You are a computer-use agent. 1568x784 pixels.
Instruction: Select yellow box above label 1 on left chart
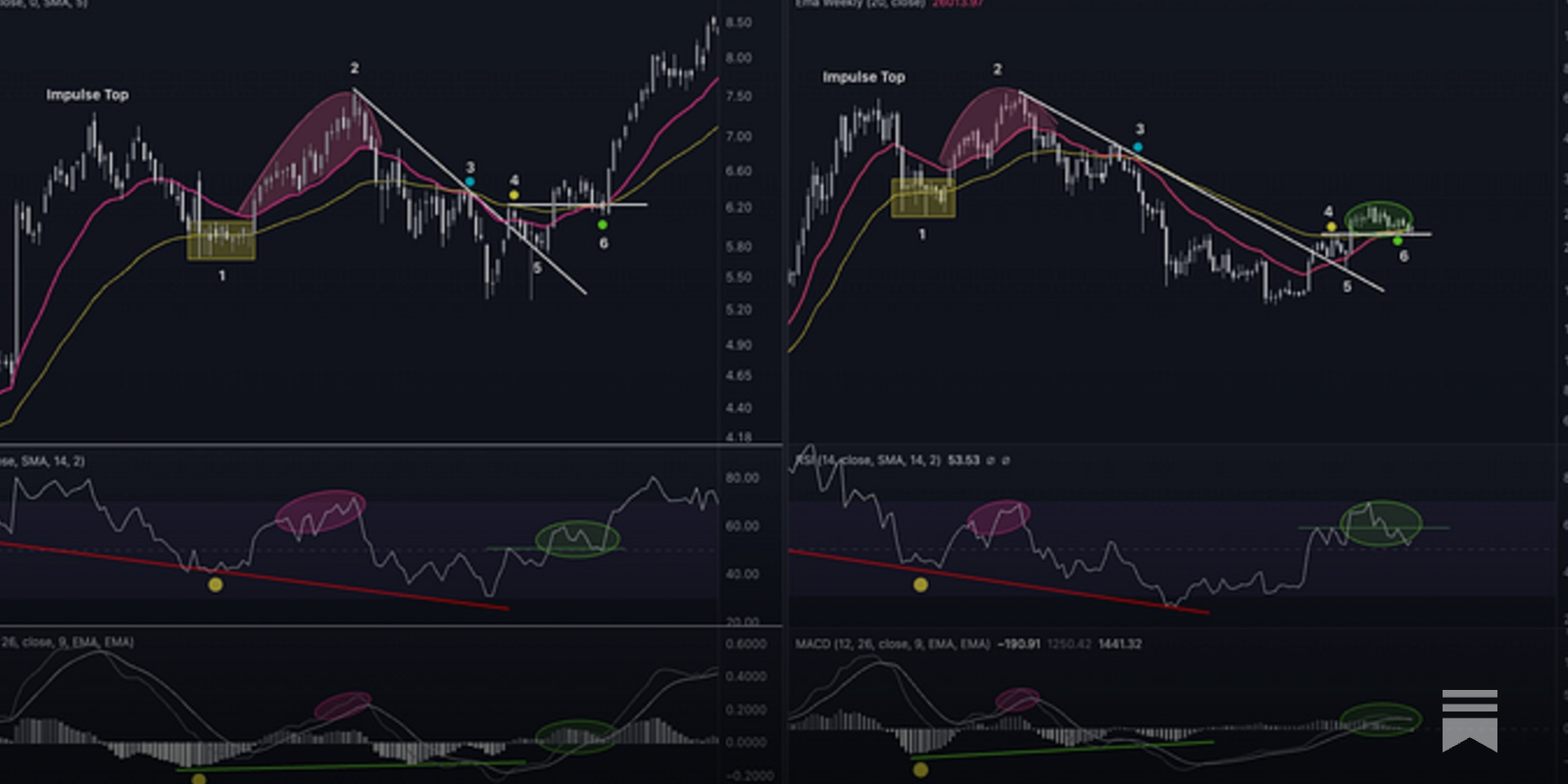coord(221,240)
